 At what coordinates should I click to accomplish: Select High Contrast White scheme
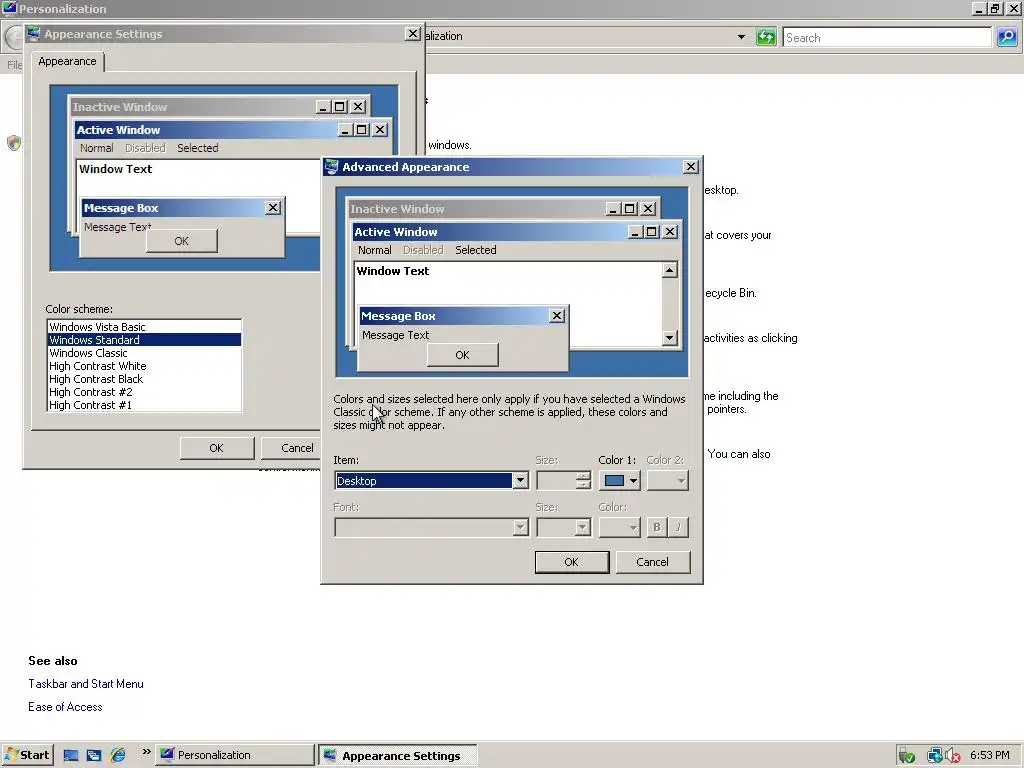(144, 366)
